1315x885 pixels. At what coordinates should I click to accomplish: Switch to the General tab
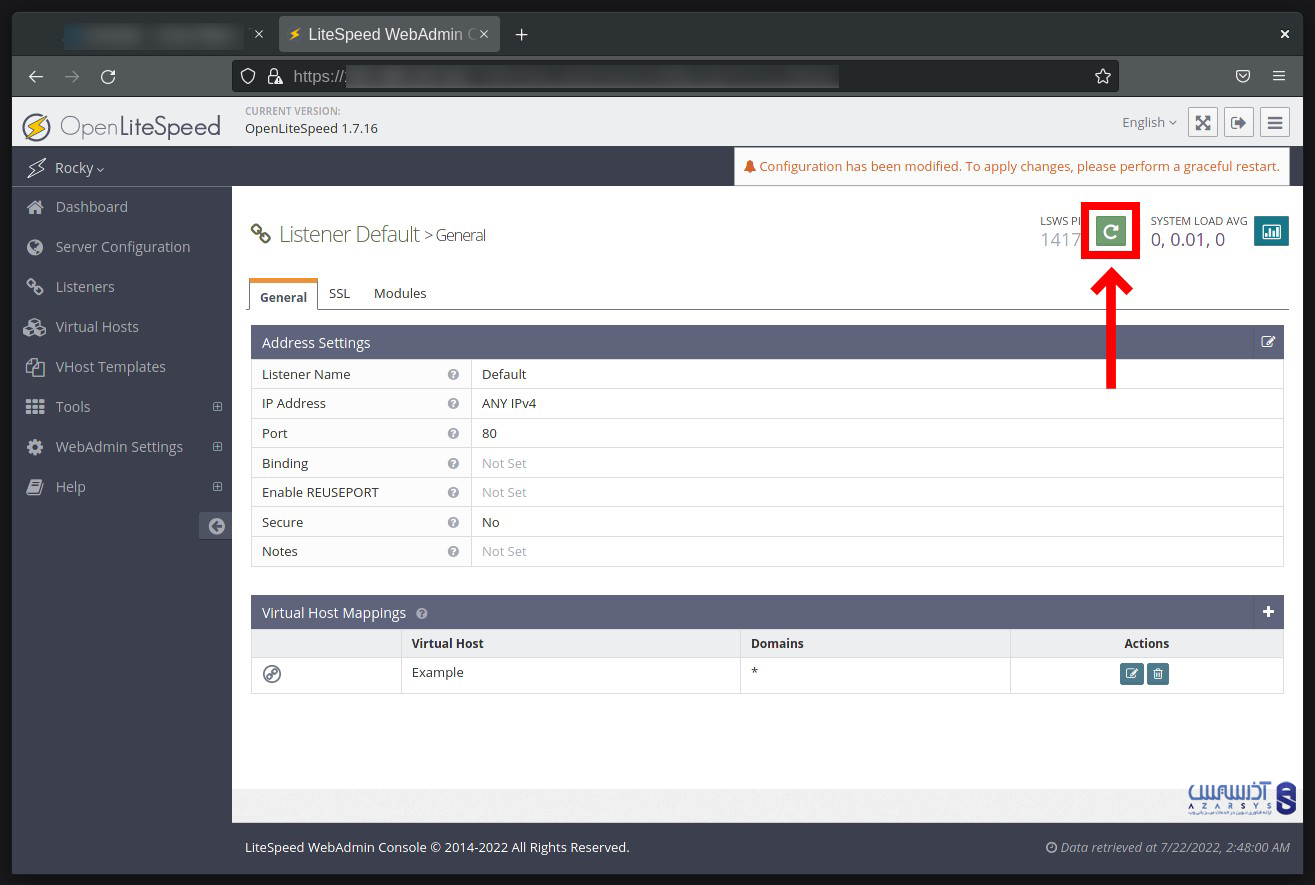click(x=283, y=296)
